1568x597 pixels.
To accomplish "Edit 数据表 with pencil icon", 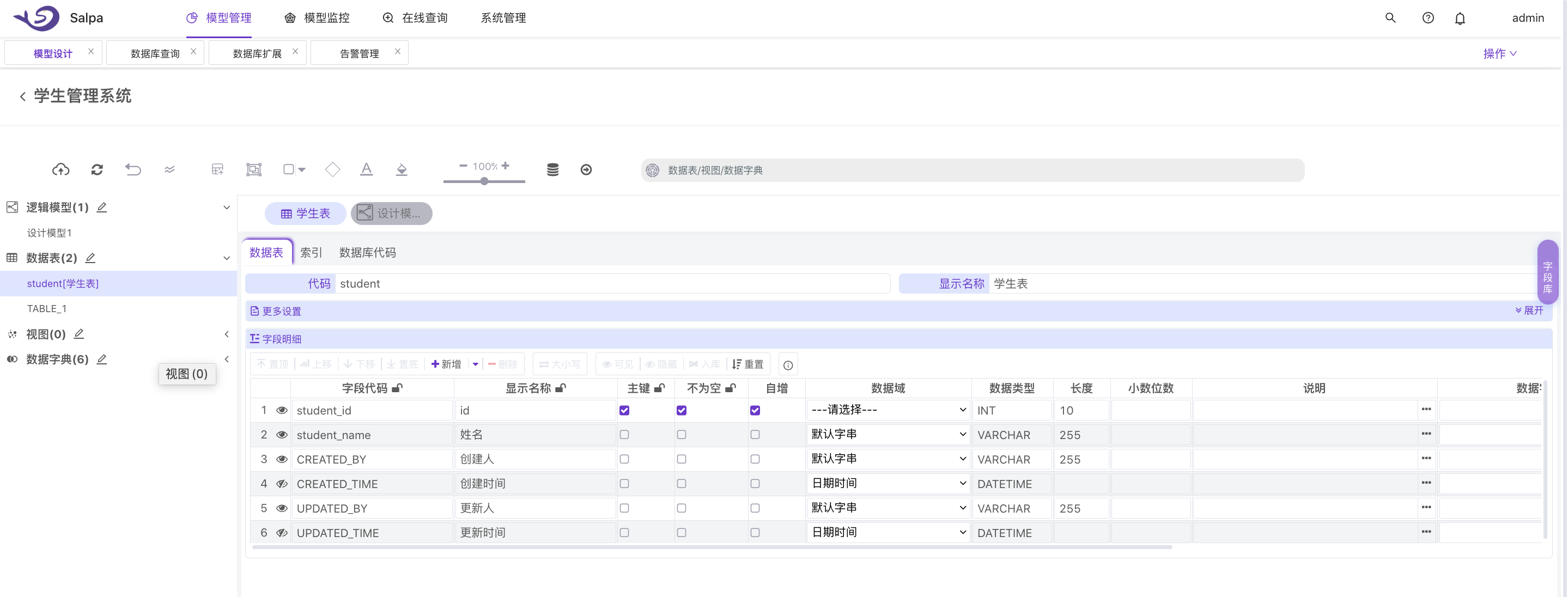I will [x=90, y=258].
